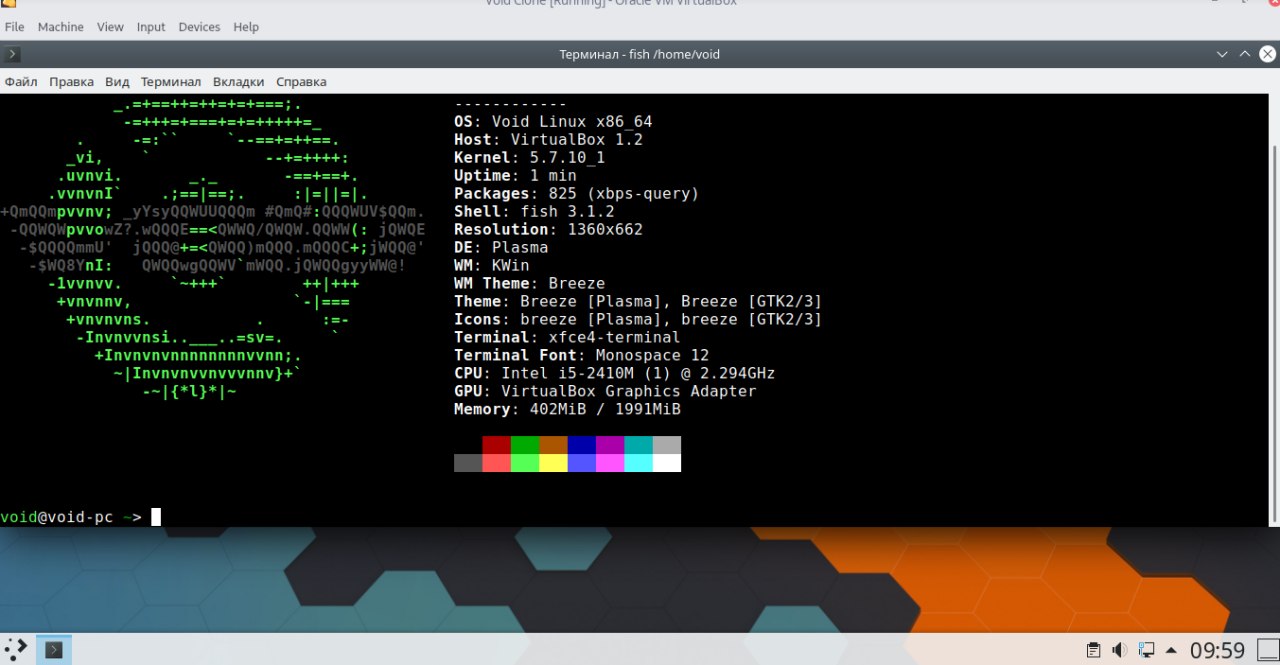Click the periwinkle light-blue color block
This screenshot has height=665, width=1280.
click(582, 463)
